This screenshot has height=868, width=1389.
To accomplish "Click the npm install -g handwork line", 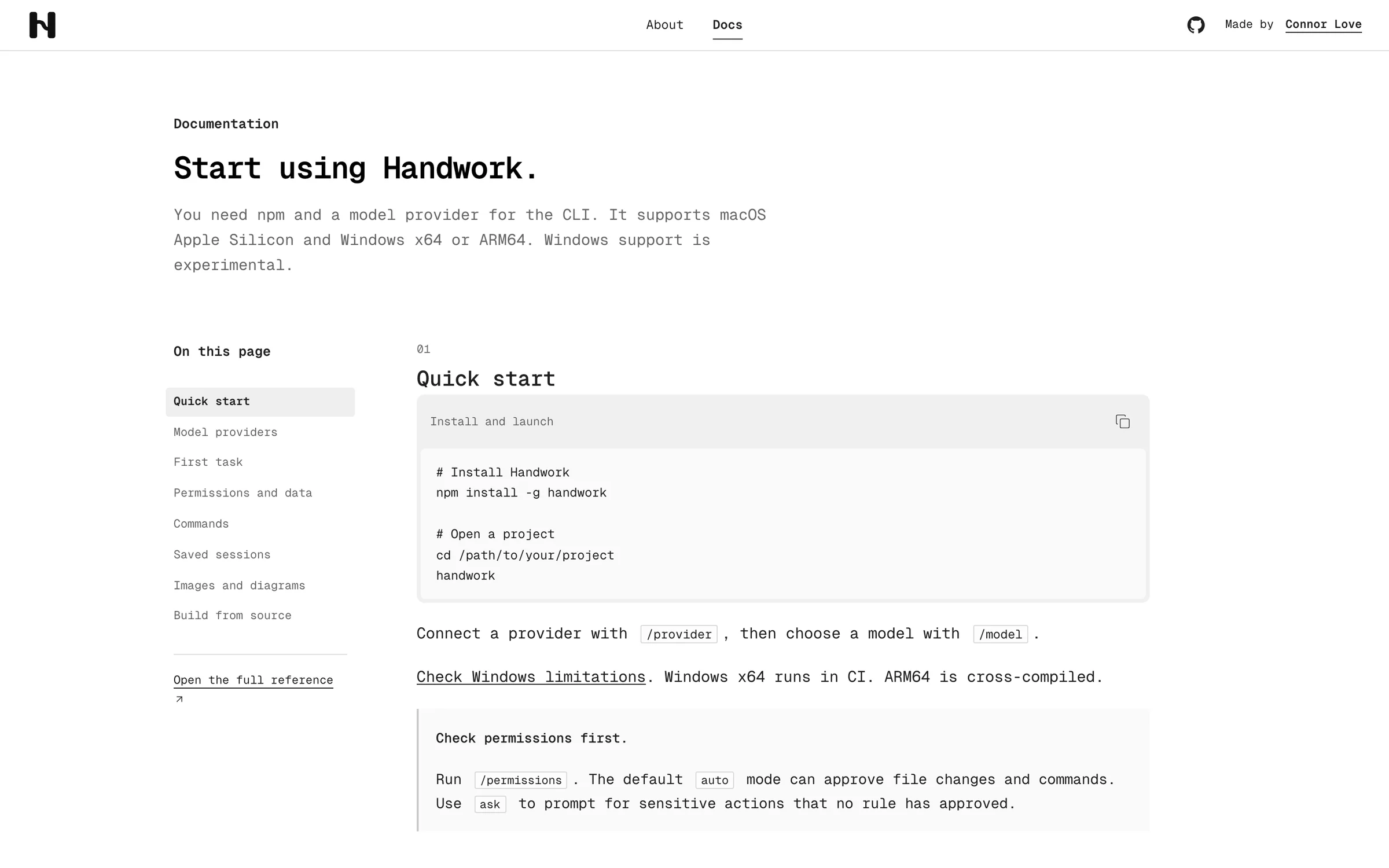I will tap(521, 493).
